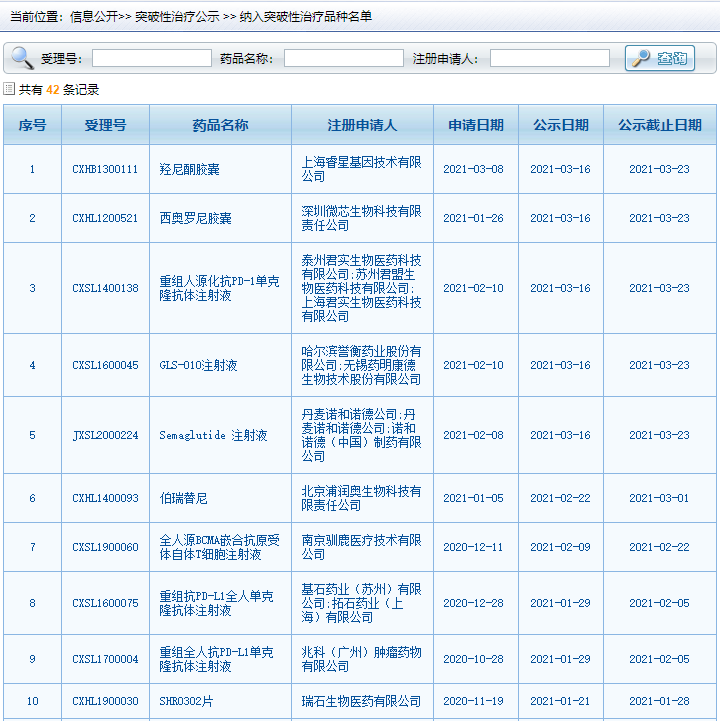
Task: Click drug name 重组全人抗PD-L1单克隆抗体注射液
Action: point(216,659)
